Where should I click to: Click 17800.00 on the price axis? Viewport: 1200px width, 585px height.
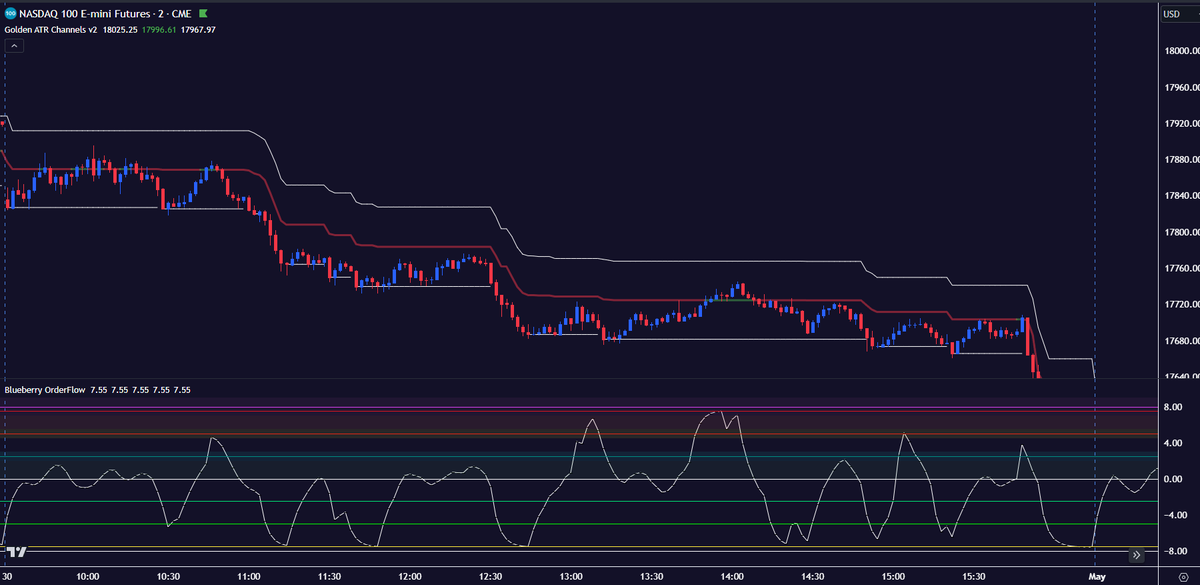coord(1180,233)
